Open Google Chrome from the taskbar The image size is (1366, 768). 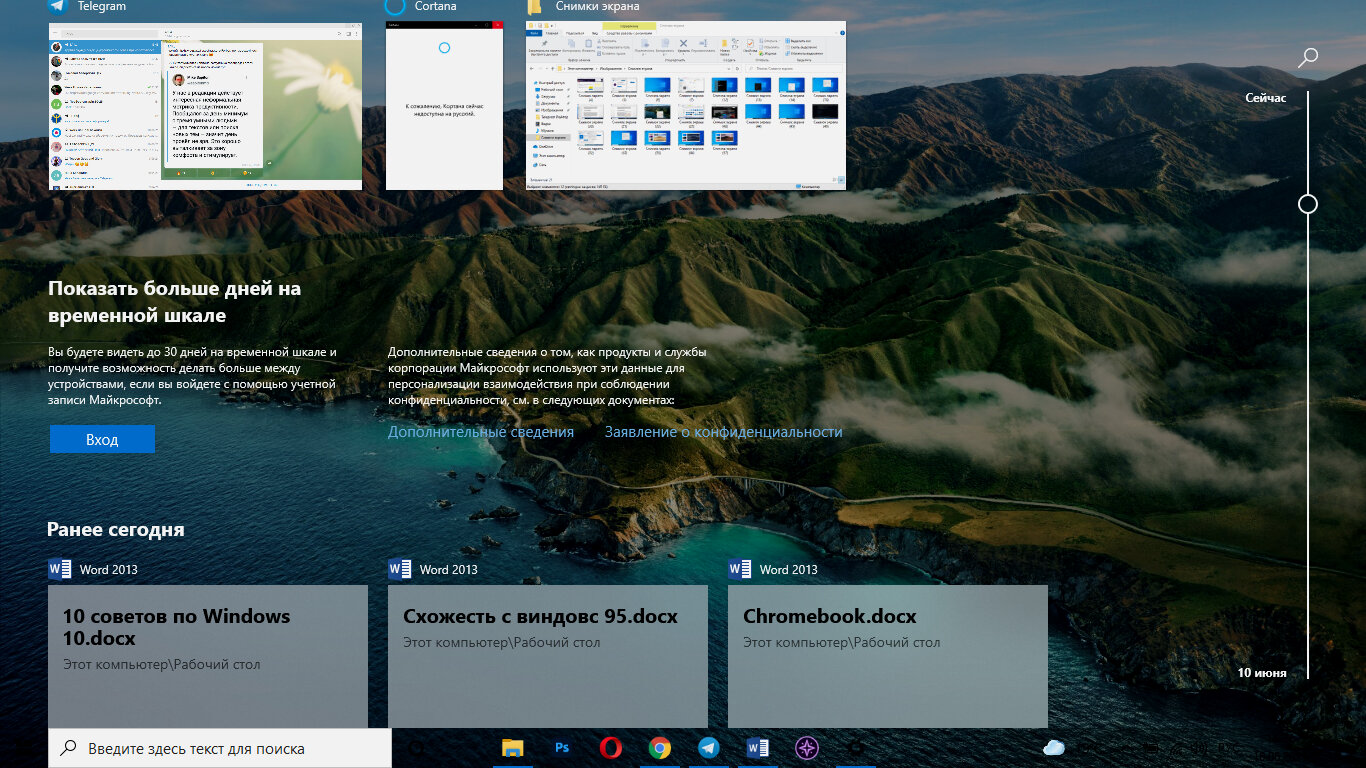click(x=660, y=747)
